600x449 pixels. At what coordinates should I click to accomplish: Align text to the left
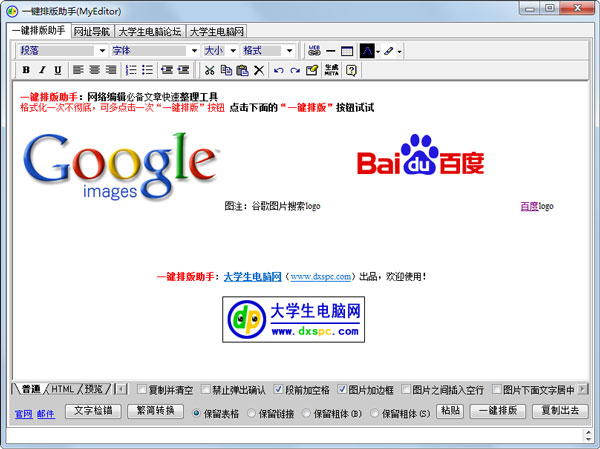click(78, 70)
